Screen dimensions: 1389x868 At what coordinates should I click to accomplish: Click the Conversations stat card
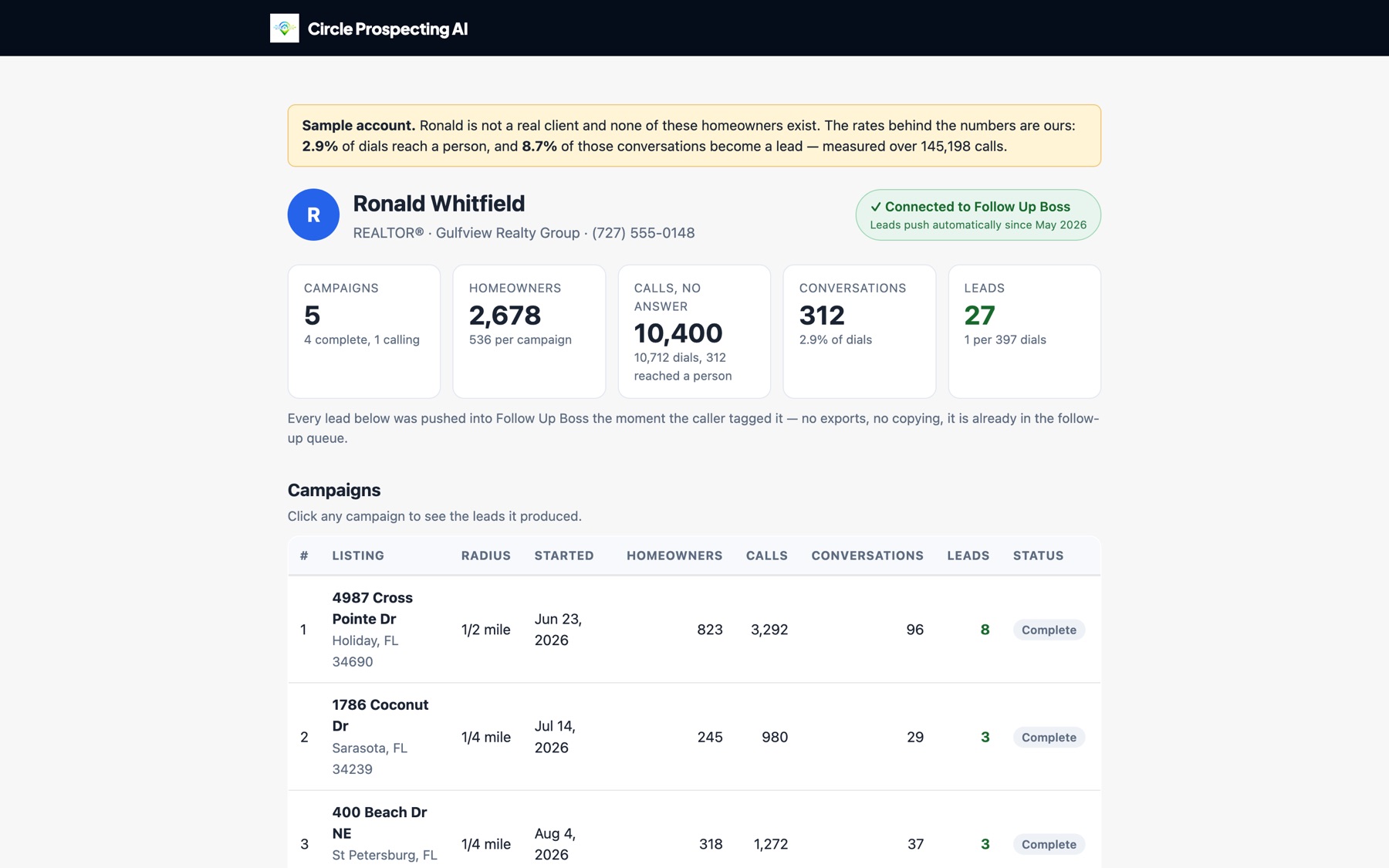pyautogui.click(x=860, y=332)
